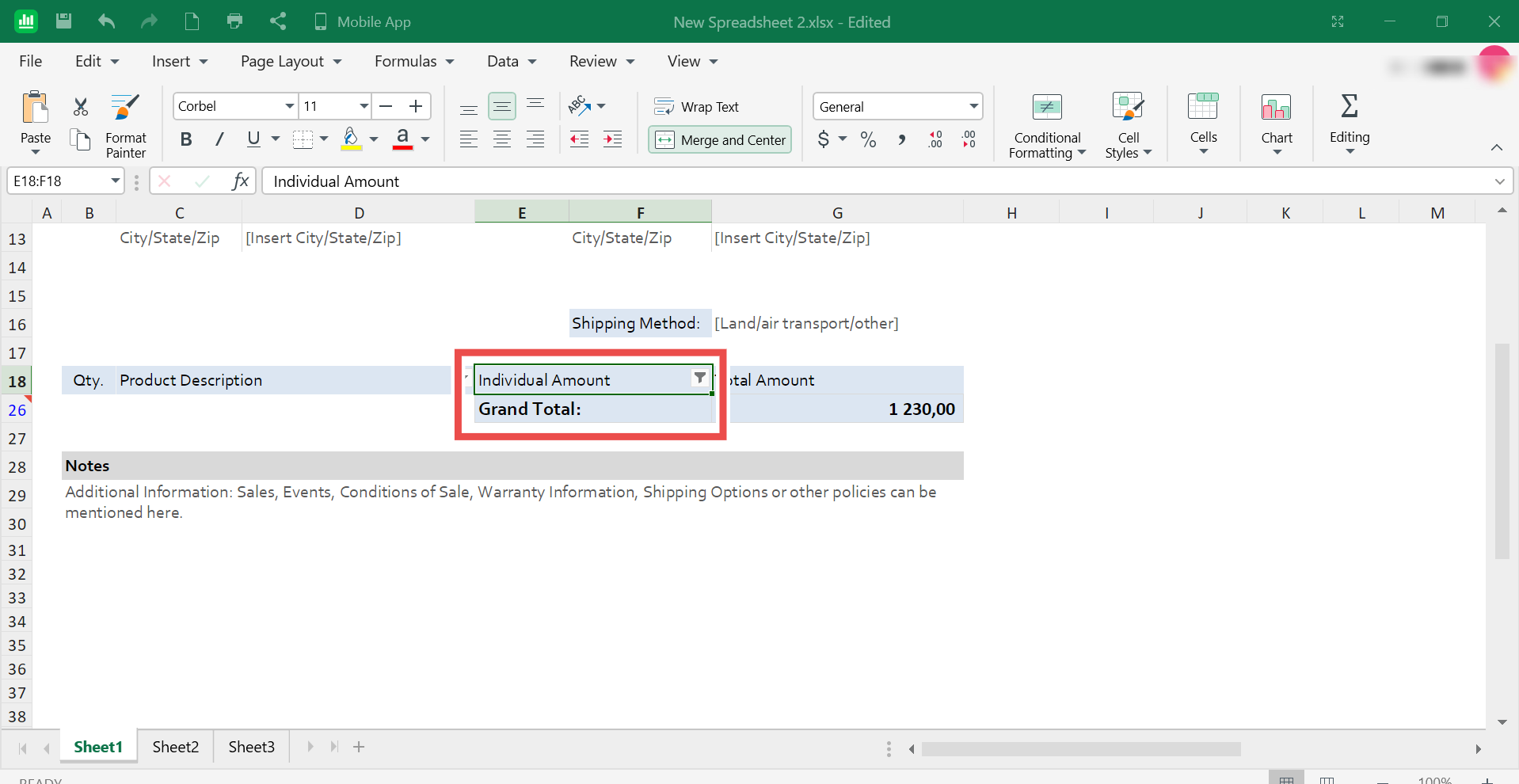Switch to Sheet2 tab
1519x784 pixels.
coord(176,747)
